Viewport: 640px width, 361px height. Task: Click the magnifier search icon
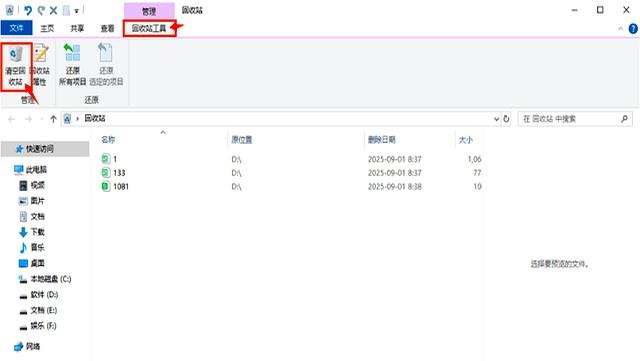pos(624,119)
